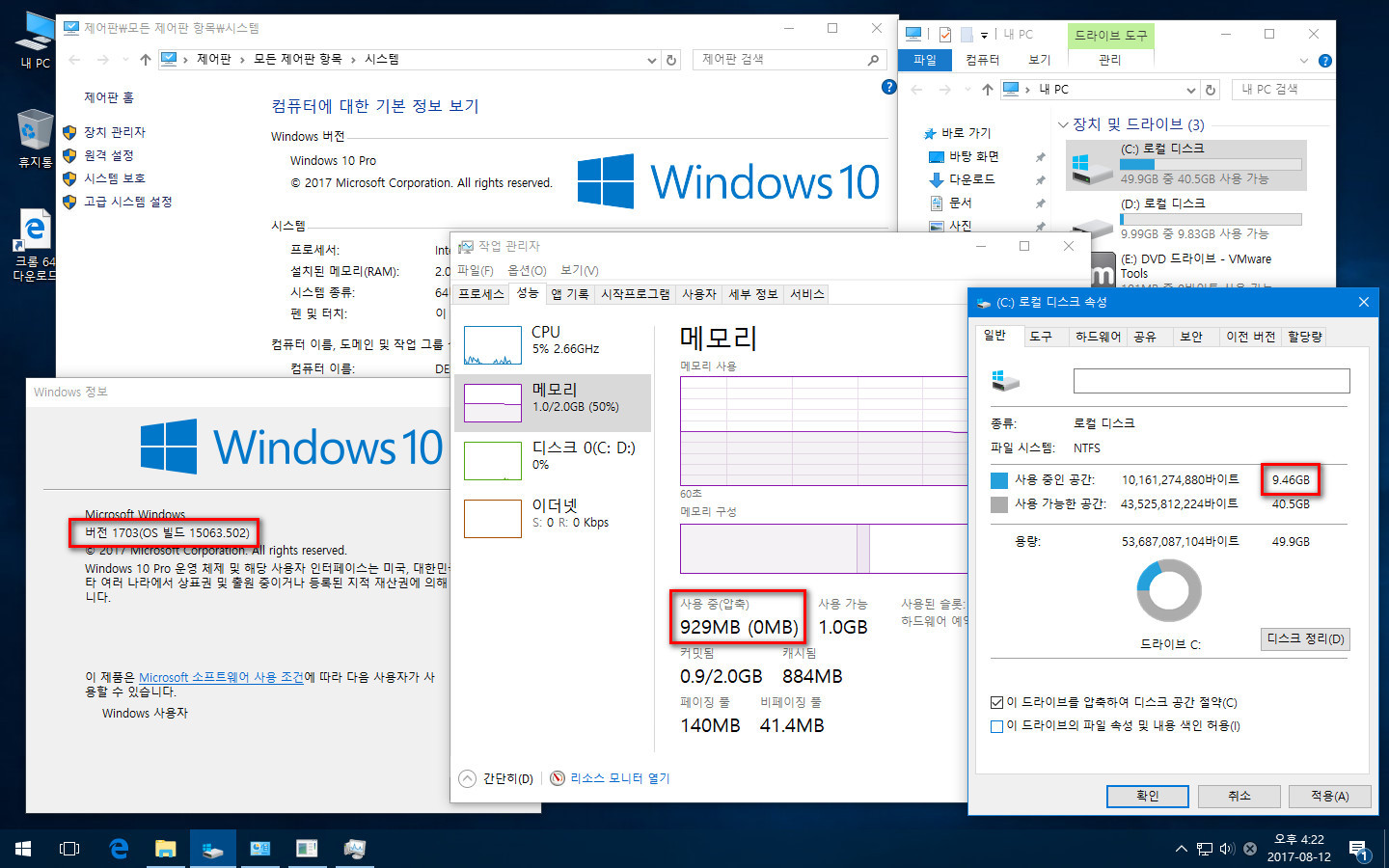Expand the Control Panel address bar dropdown

click(x=652, y=60)
